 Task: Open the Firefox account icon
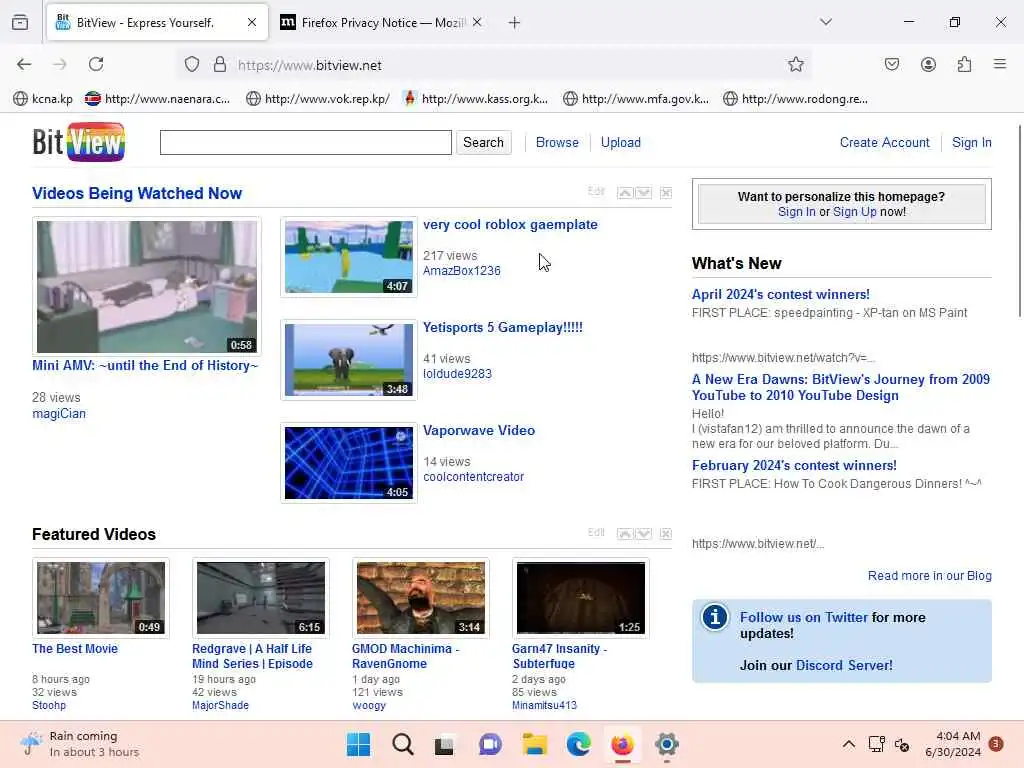[928, 64]
